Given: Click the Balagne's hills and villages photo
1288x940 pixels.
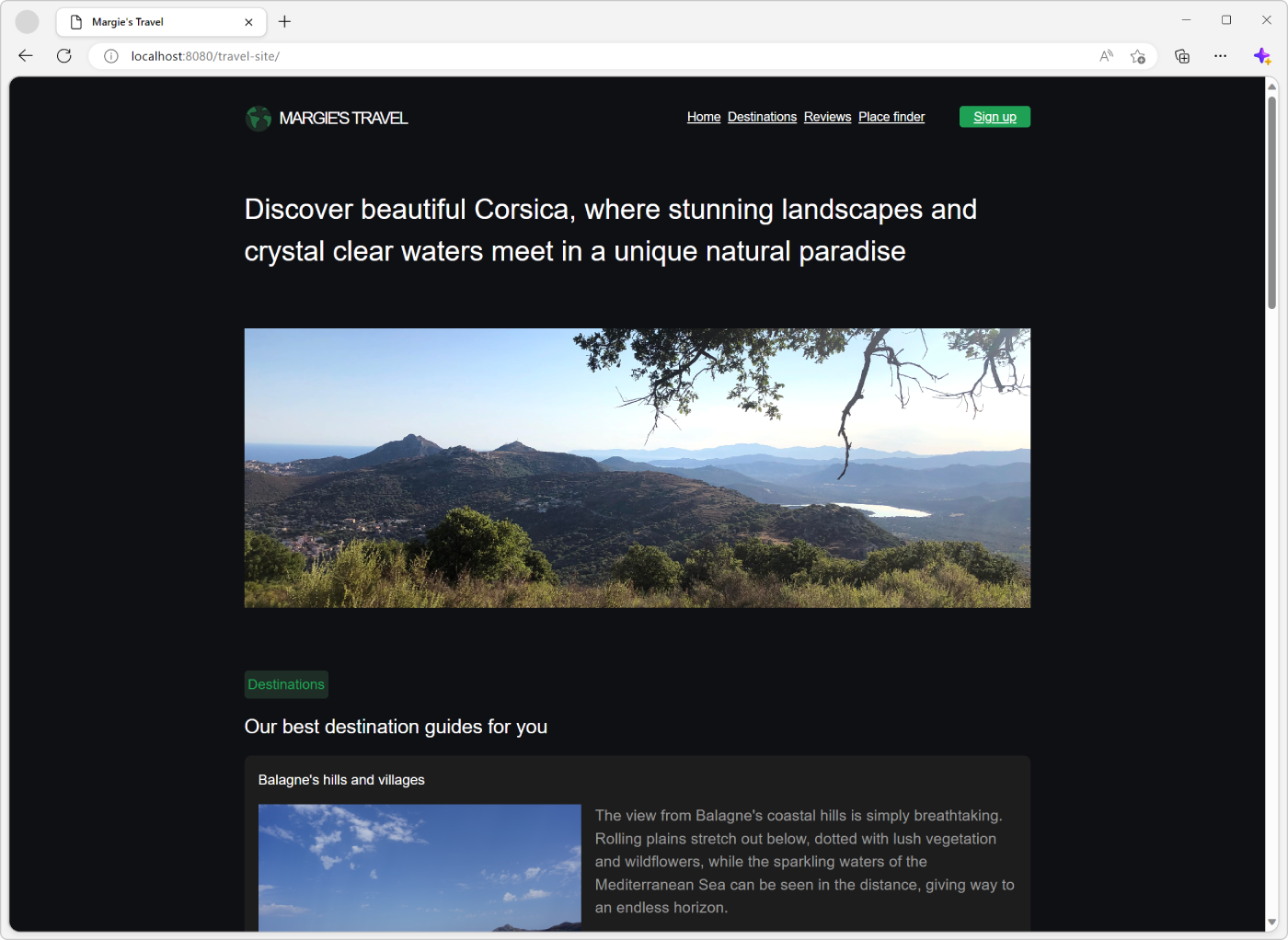Looking at the screenshot, I should pyautogui.click(x=420, y=867).
